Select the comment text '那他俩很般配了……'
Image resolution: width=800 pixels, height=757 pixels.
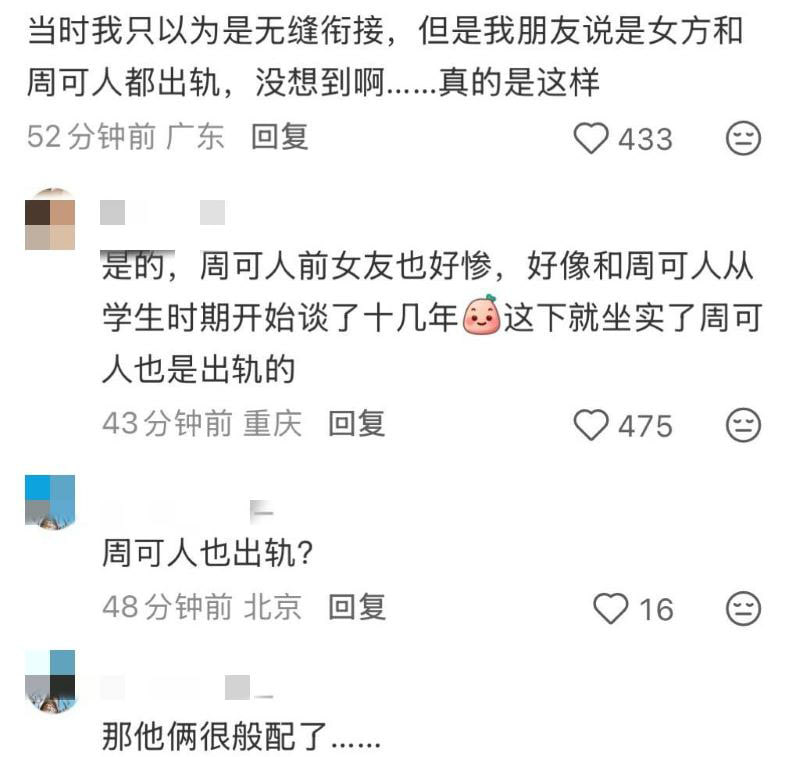tap(241, 737)
